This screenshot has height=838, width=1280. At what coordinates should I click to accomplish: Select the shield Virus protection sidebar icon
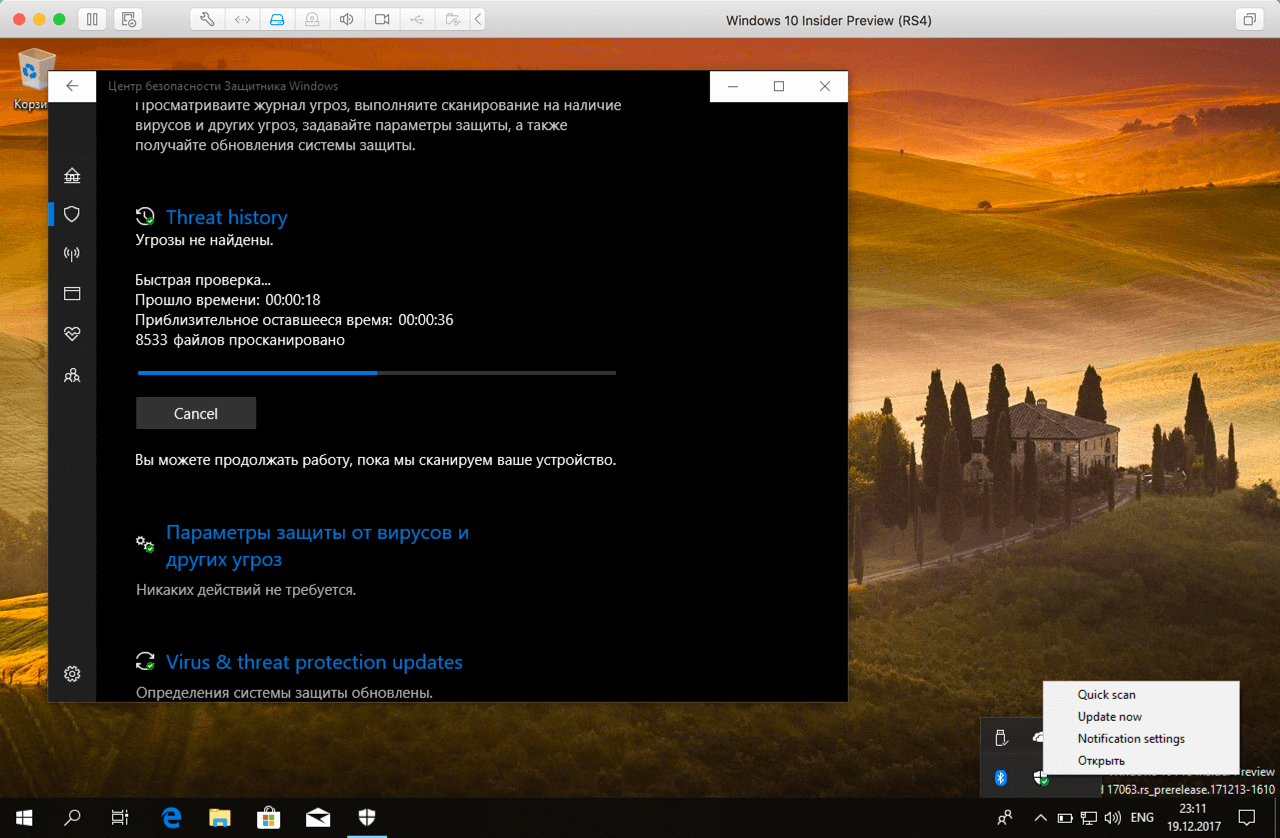point(72,214)
